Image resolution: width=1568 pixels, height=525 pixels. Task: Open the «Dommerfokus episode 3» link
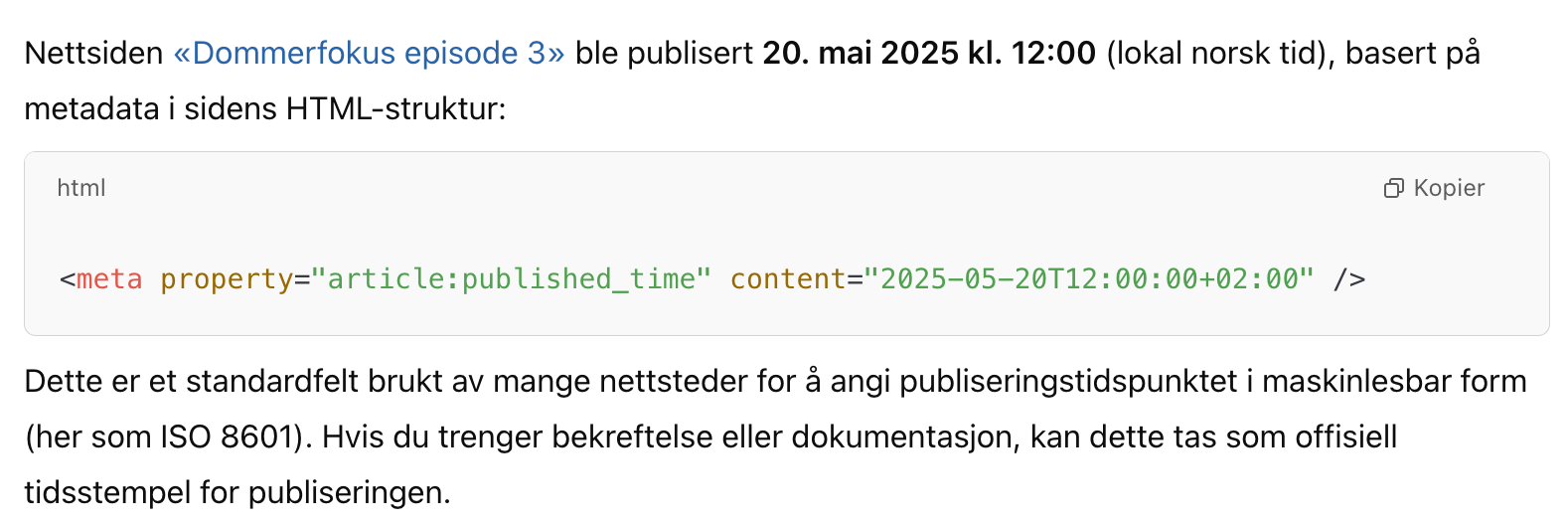tap(369, 53)
